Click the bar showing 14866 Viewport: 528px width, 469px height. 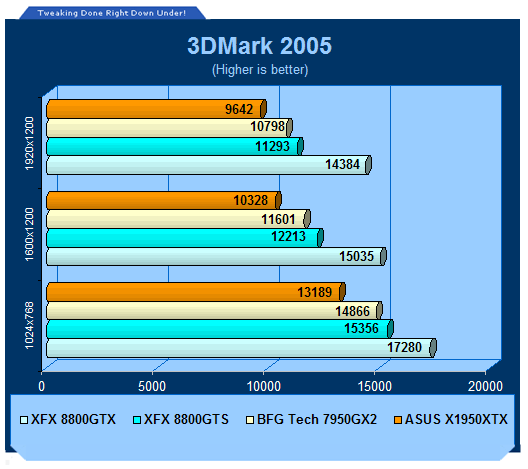click(214, 310)
